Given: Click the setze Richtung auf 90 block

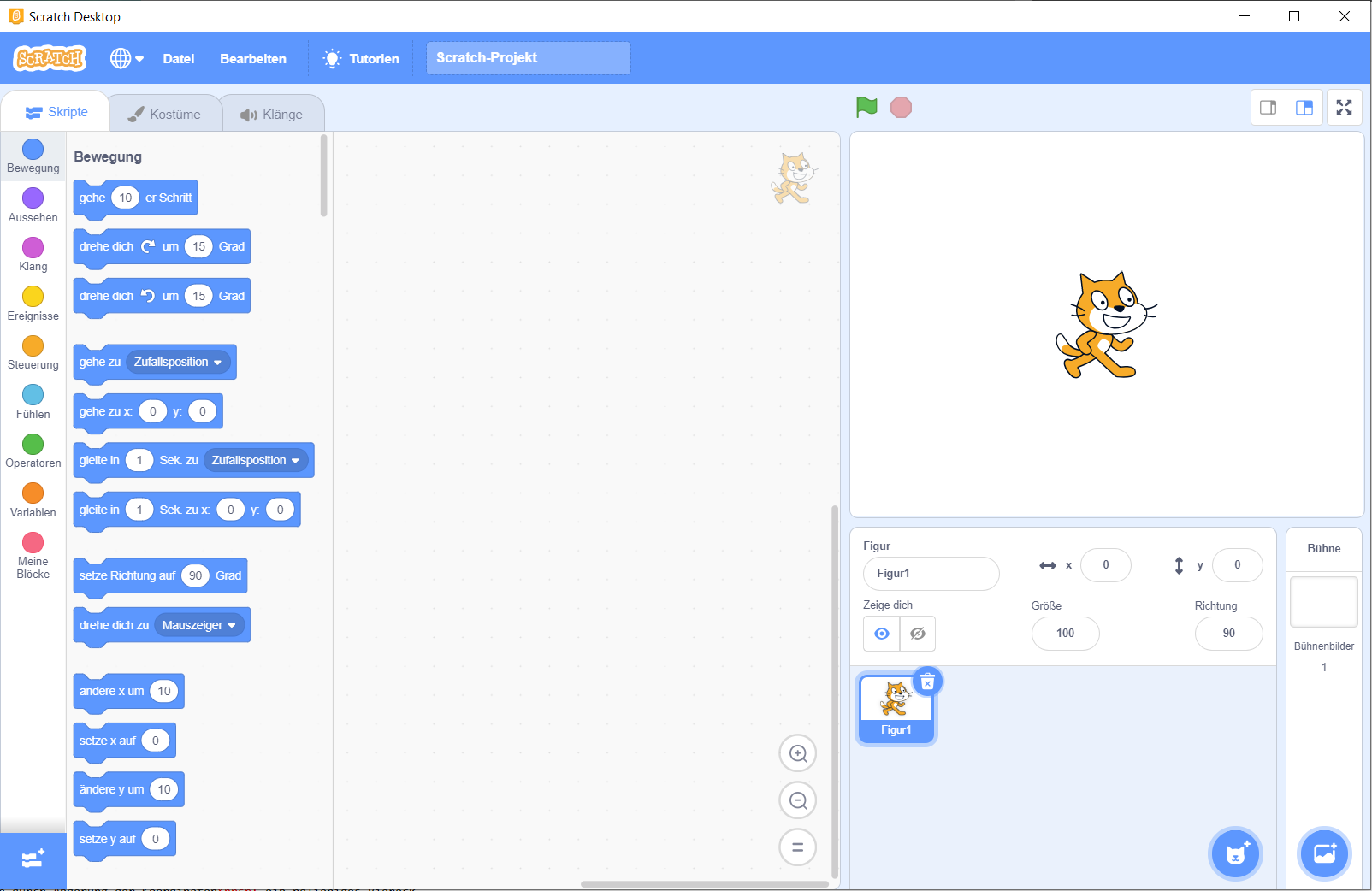Looking at the screenshot, I should [160, 575].
